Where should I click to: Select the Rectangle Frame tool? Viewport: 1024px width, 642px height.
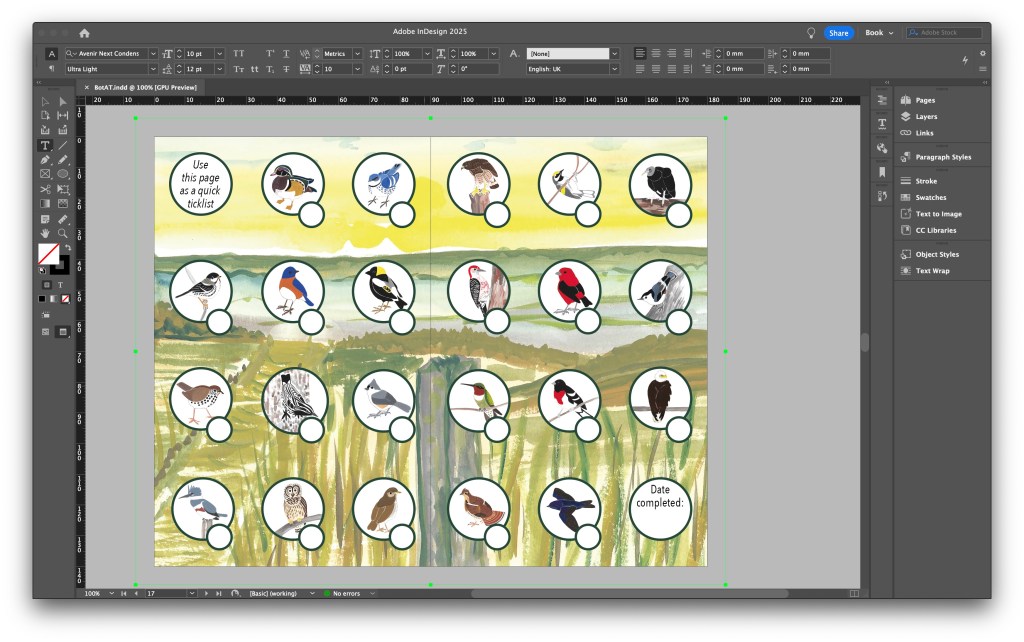(45, 174)
